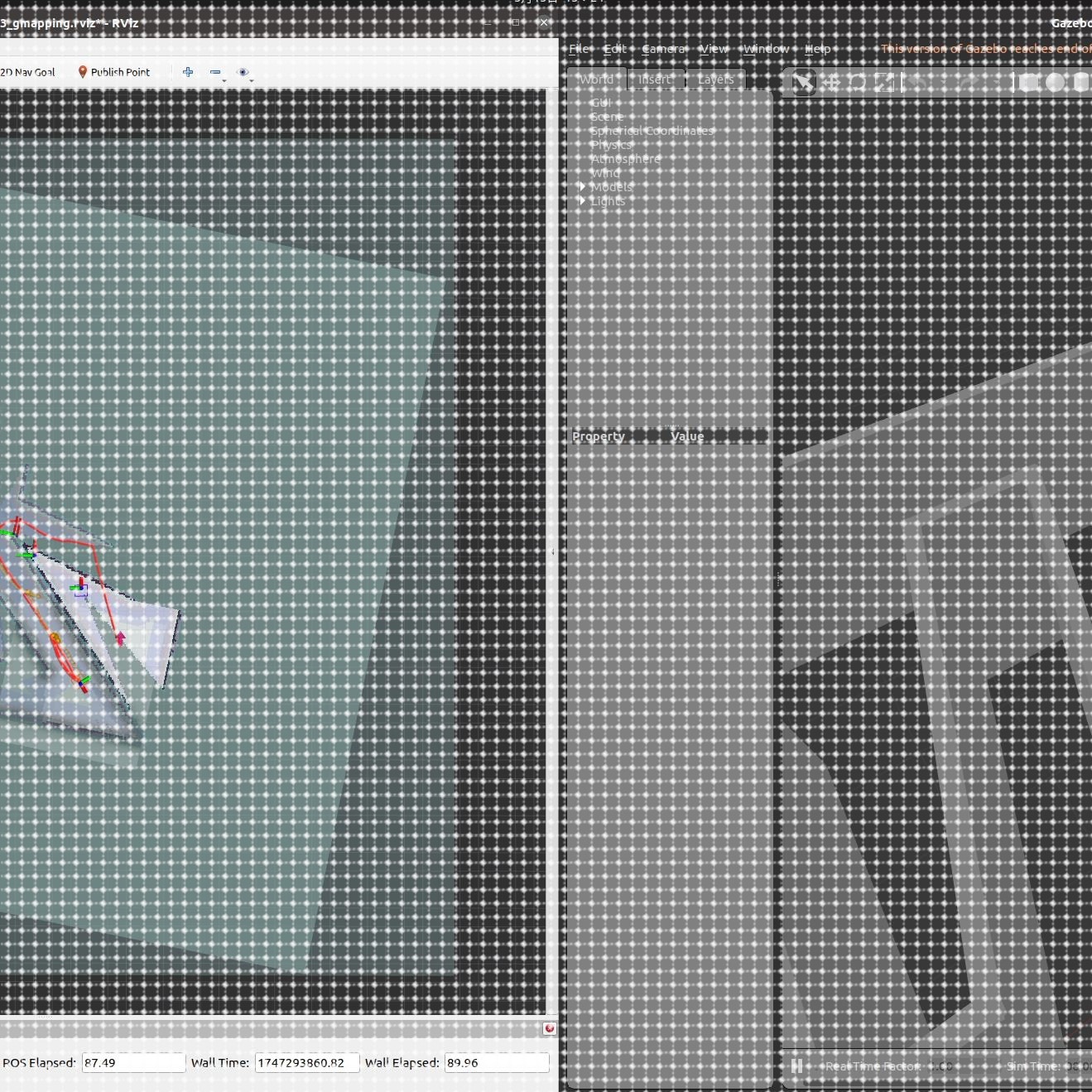Select the 2D Nav Goal tool
Image resolution: width=1092 pixels, height=1092 pixels.
pyautogui.click(x=27, y=72)
